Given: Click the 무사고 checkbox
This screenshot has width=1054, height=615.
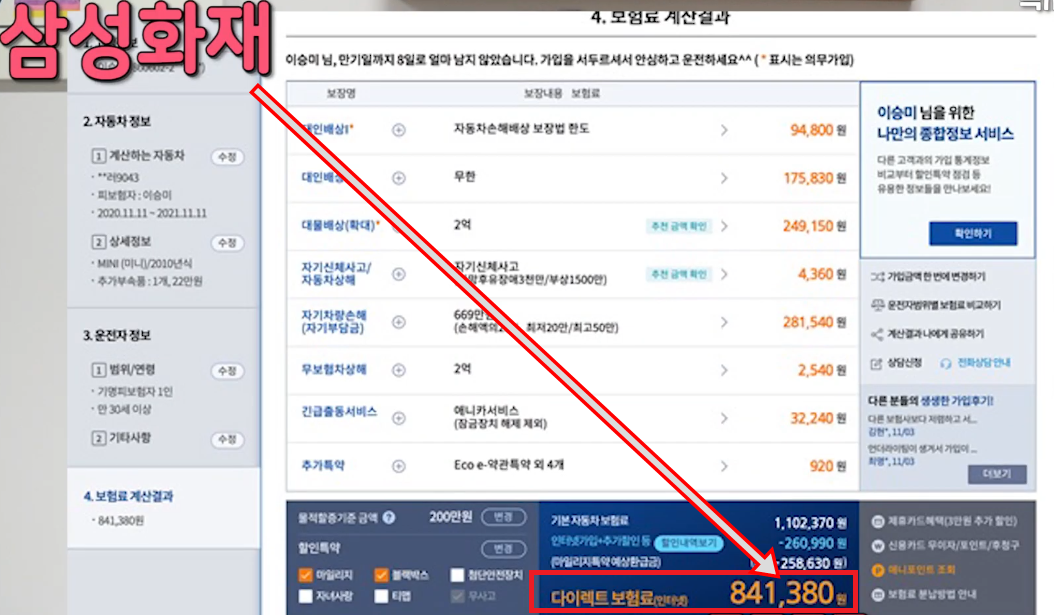Looking at the screenshot, I should [457, 596].
